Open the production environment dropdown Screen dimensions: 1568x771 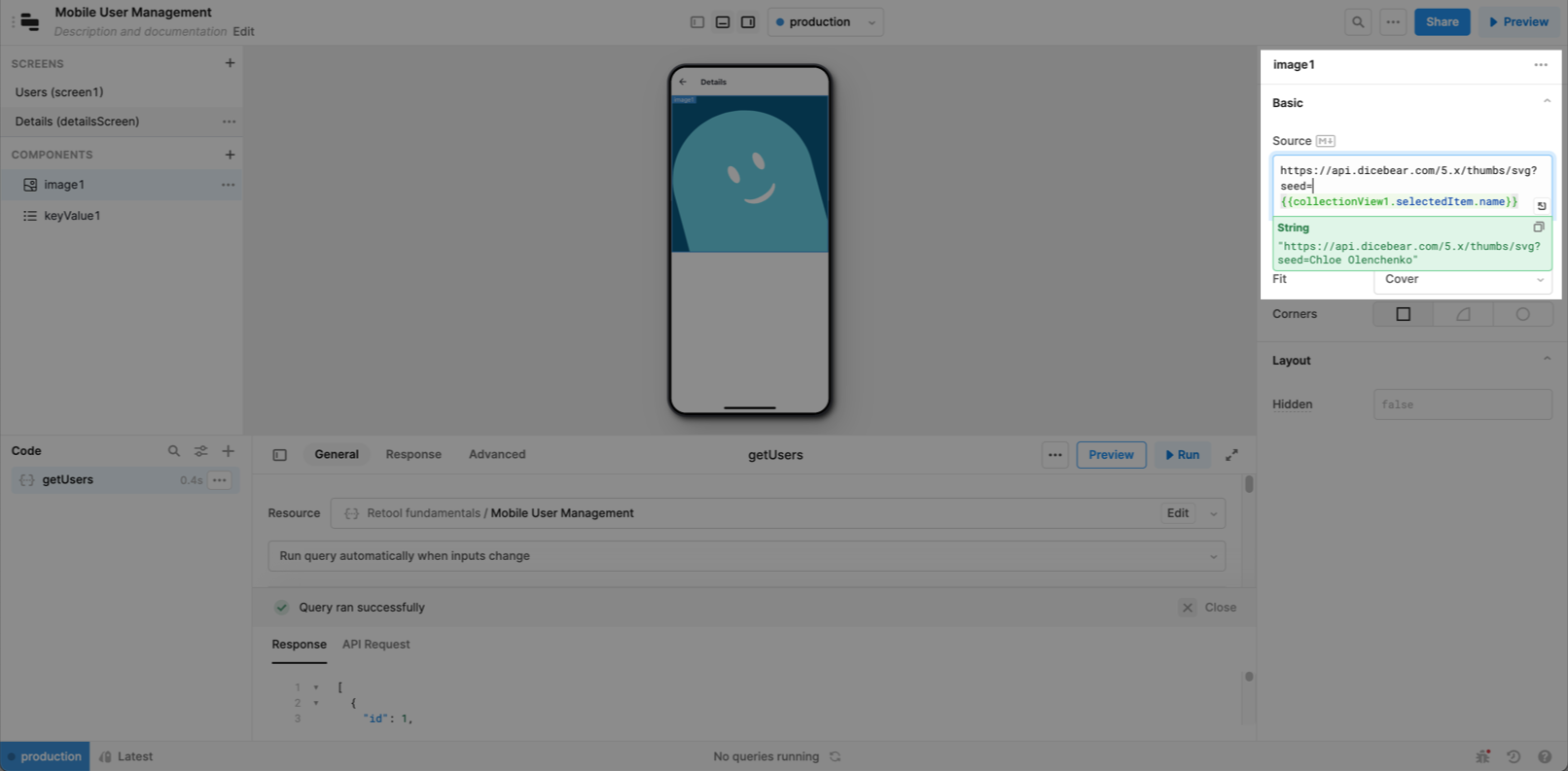coord(826,22)
